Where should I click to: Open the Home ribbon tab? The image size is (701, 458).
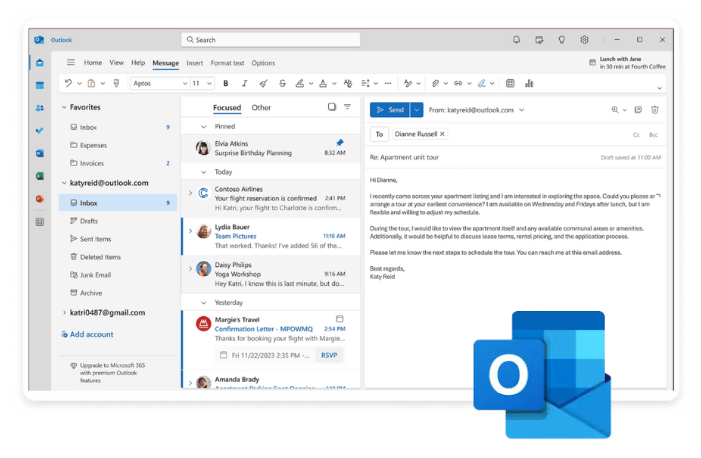(x=93, y=63)
